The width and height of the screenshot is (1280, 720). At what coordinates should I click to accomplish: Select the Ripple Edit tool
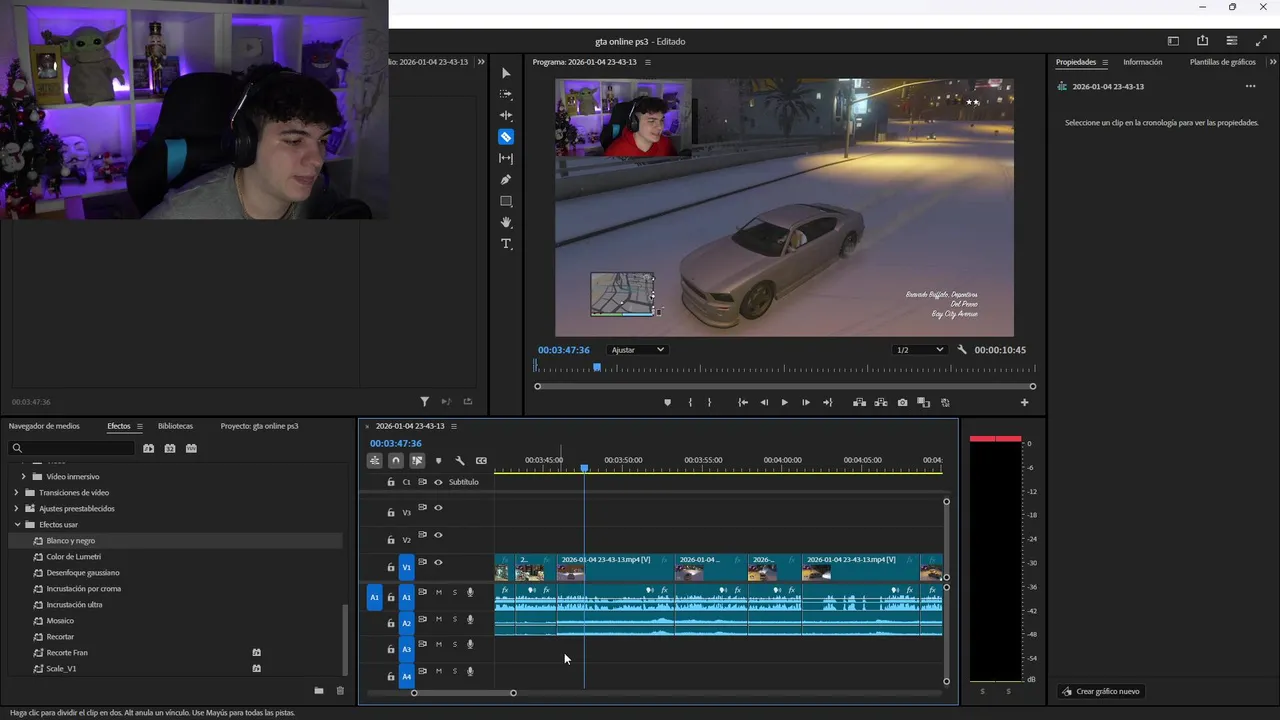506,115
